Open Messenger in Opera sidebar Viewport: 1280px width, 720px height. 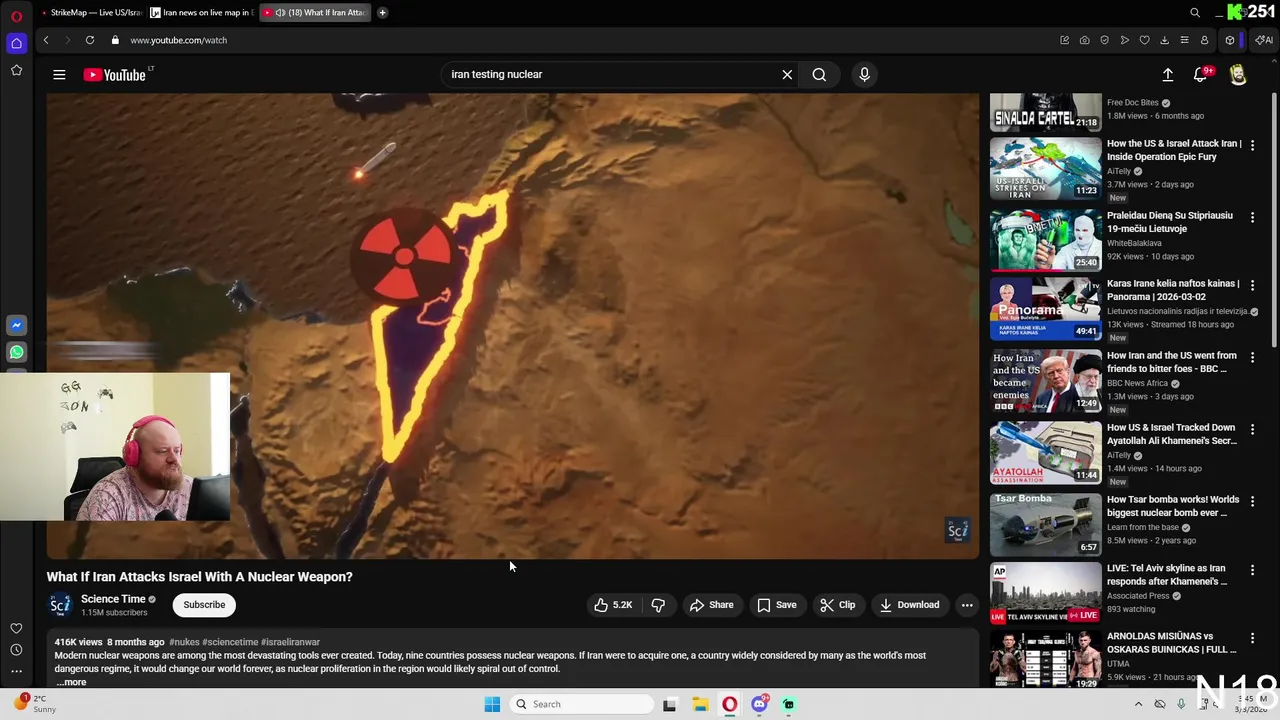point(16,325)
